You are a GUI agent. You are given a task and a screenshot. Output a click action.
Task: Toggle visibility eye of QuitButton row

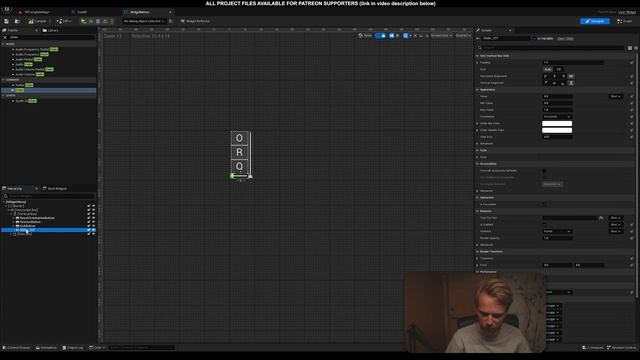click(x=93, y=226)
